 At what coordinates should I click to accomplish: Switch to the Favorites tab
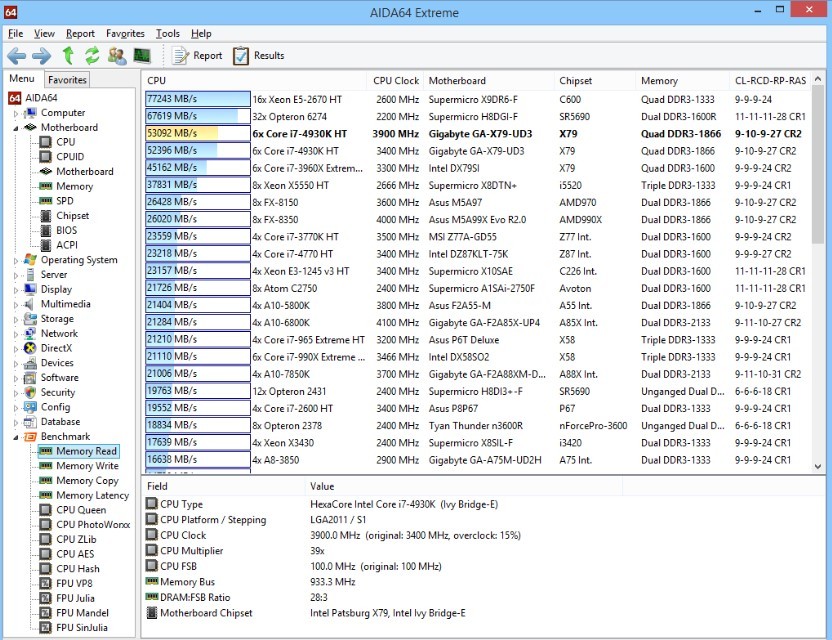pyautogui.click(x=67, y=80)
